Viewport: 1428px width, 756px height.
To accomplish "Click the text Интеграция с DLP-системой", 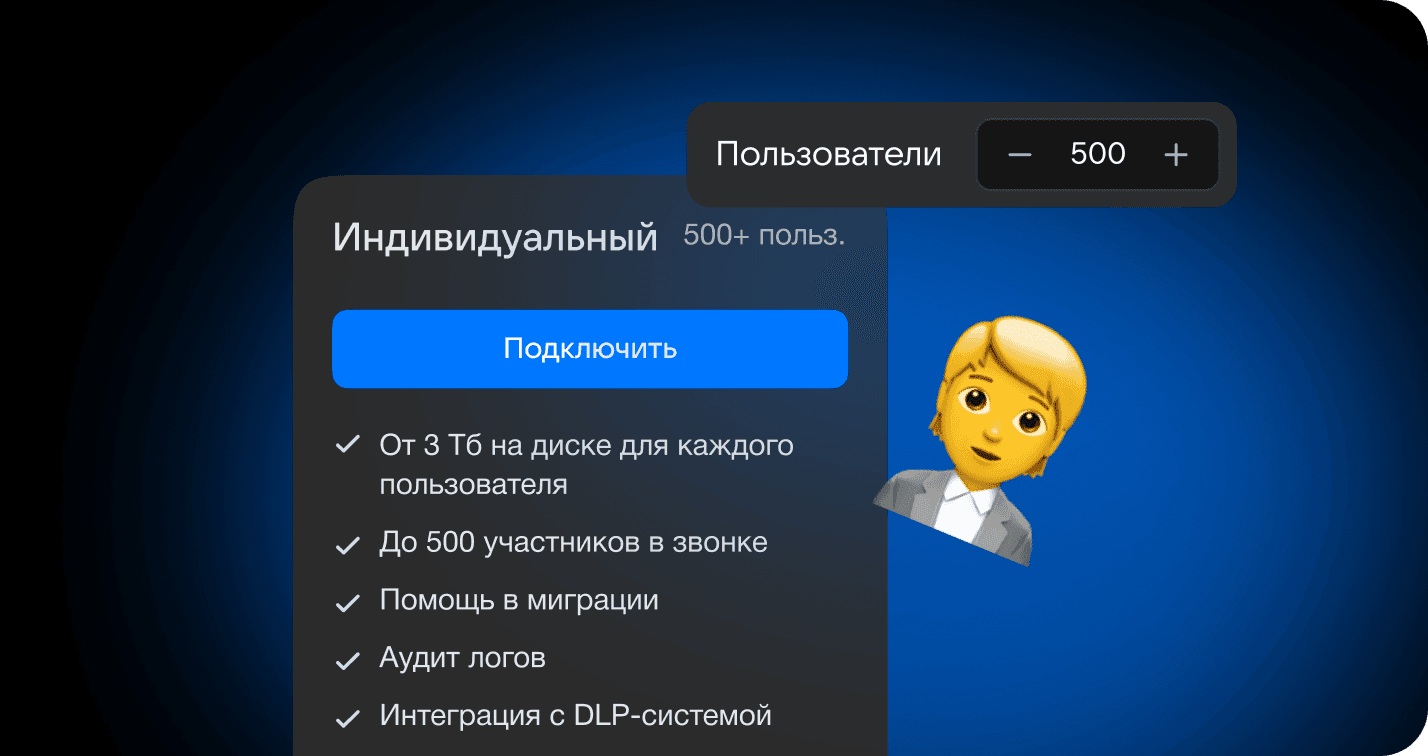I will coord(576,717).
